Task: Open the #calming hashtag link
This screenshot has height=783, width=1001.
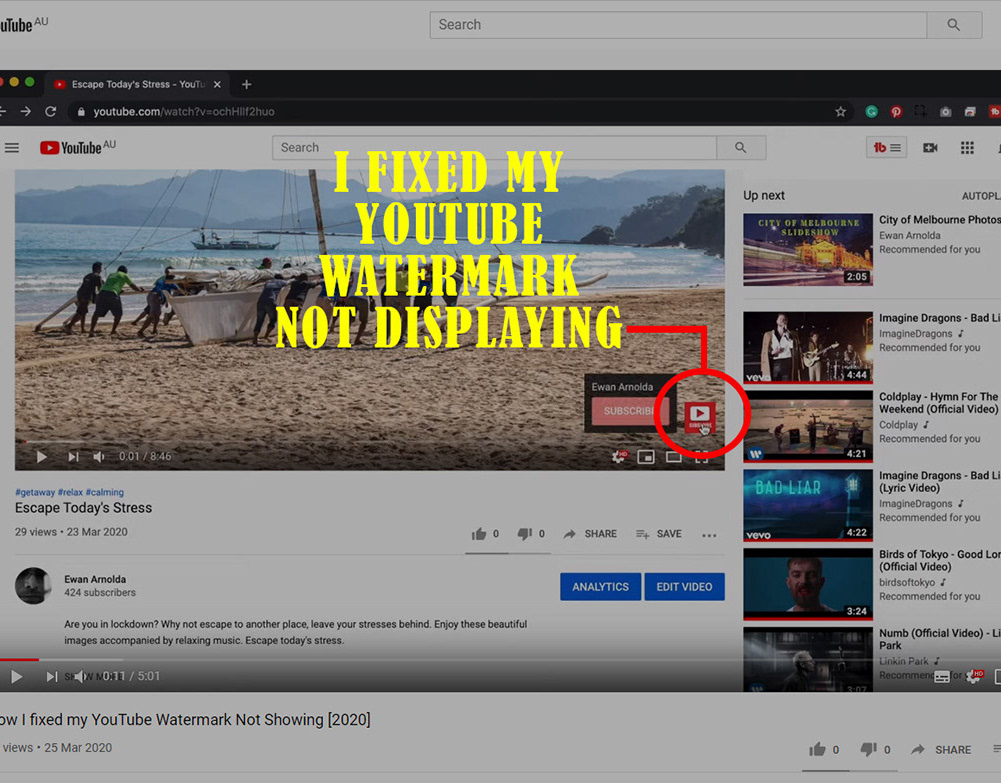Action: point(105,492)
